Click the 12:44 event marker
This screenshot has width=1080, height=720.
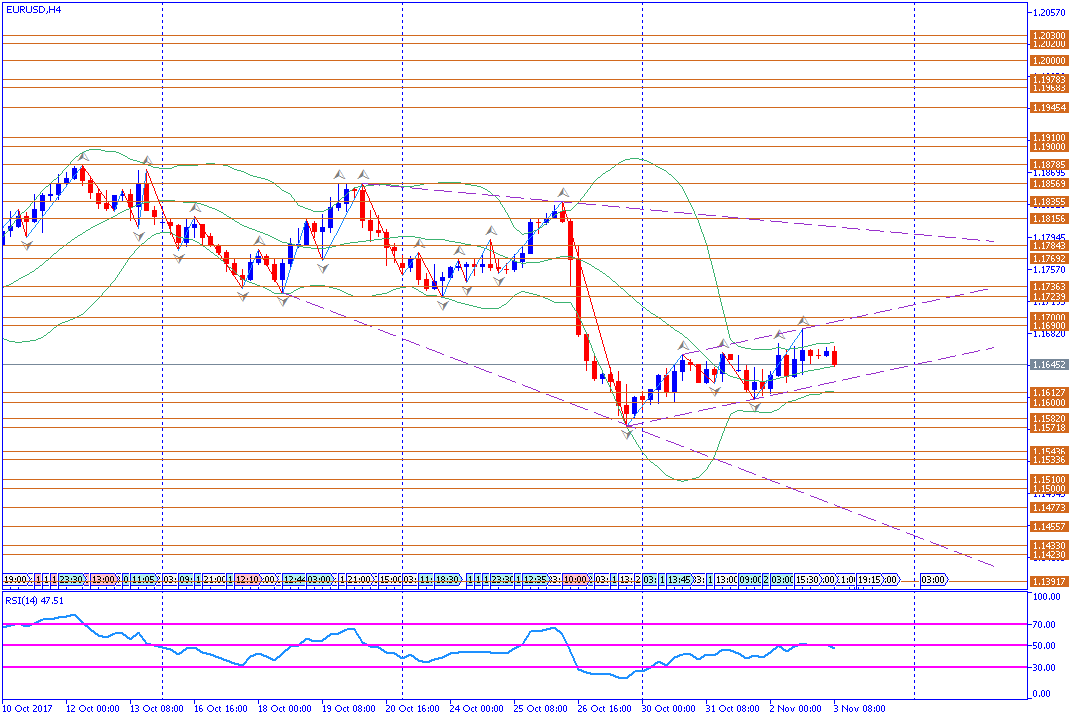tap(294, 579)
